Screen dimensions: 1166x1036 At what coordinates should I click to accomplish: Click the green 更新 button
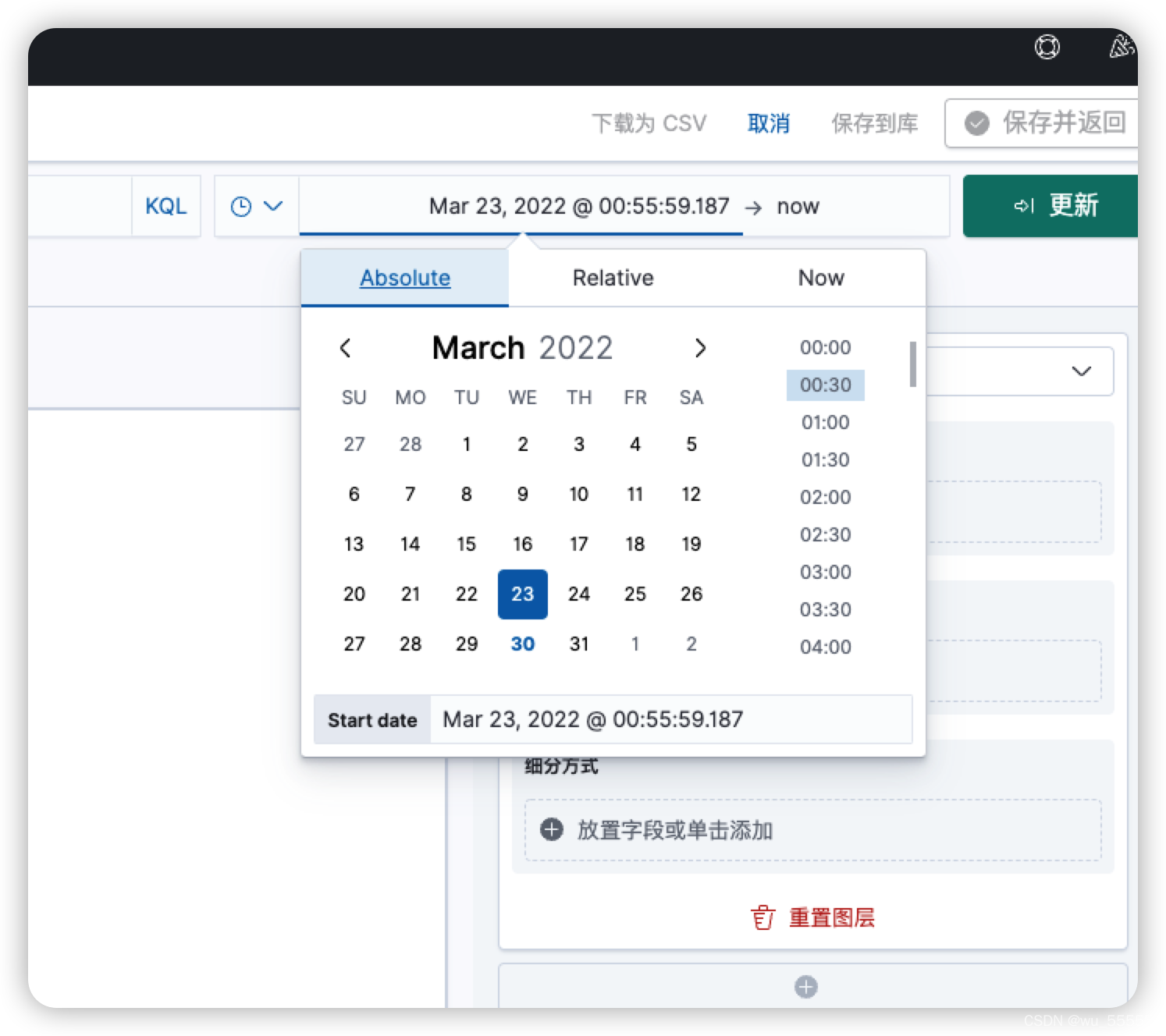pyautogui.click(x=1050, y=206)
